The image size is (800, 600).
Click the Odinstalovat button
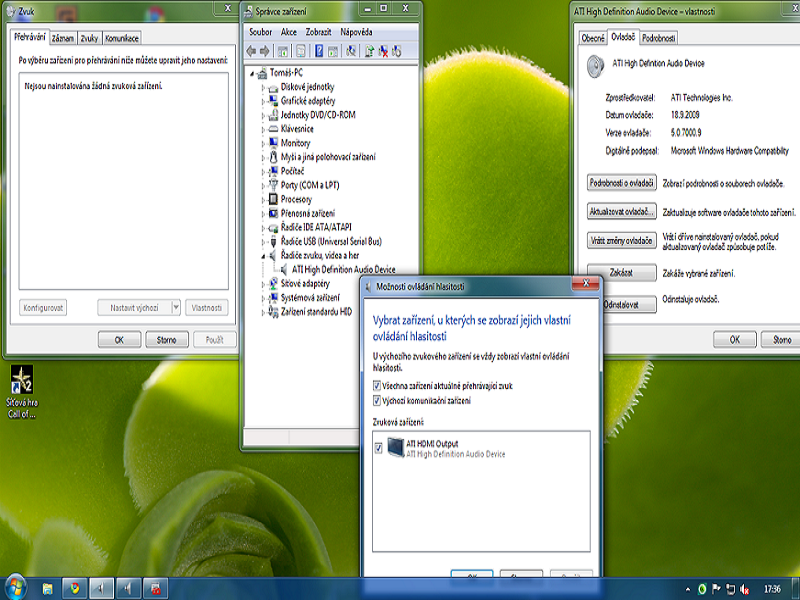point(629,304)
